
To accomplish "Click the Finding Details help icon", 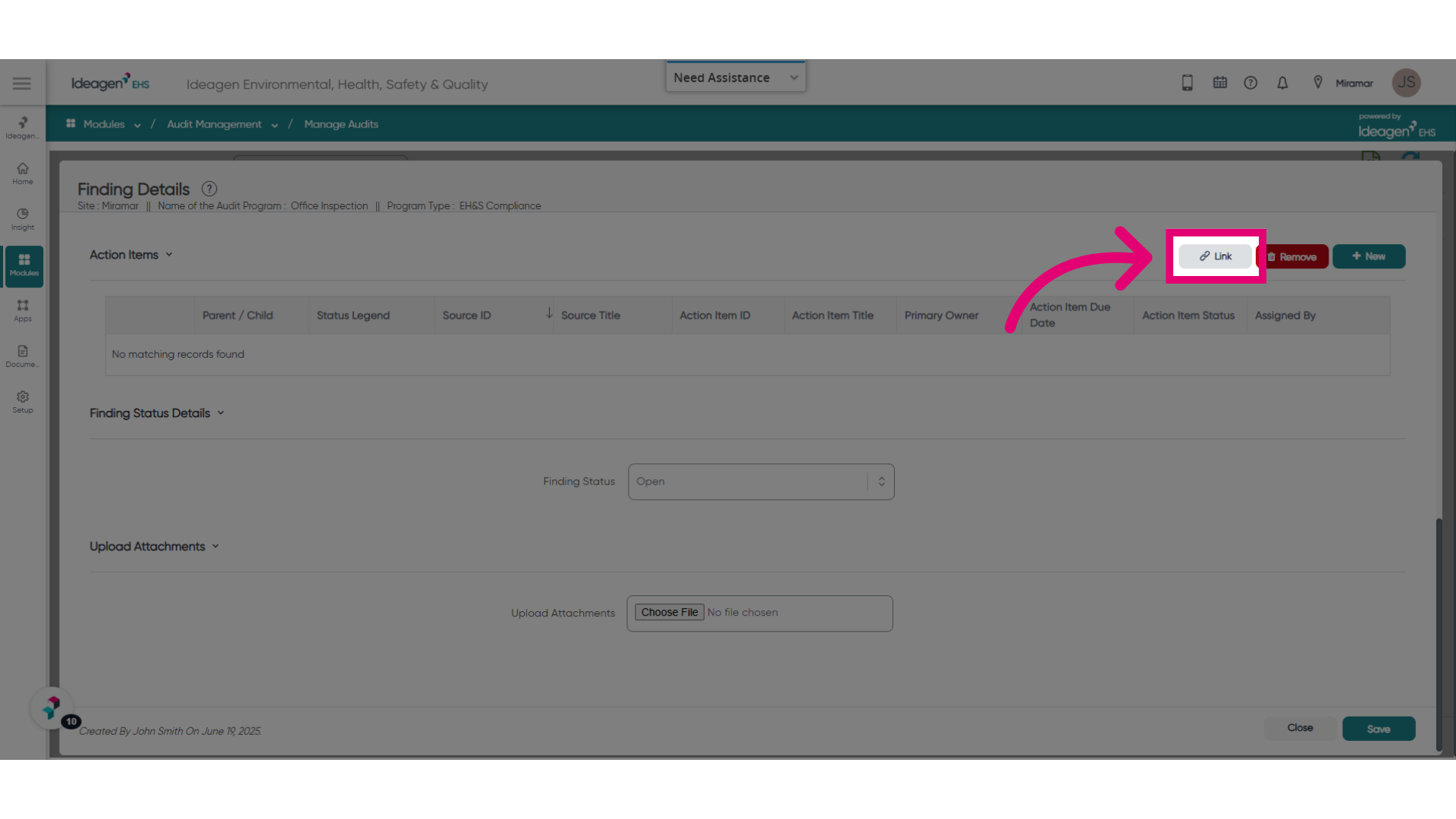I will pos(209,189).
